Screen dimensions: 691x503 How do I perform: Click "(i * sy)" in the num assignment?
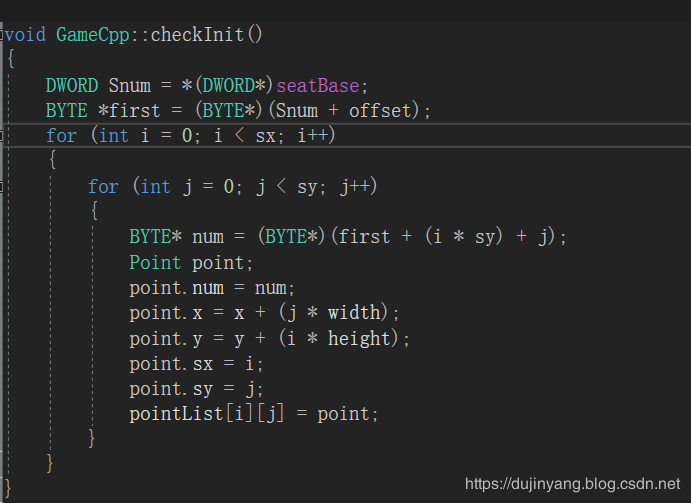point(464,237)
